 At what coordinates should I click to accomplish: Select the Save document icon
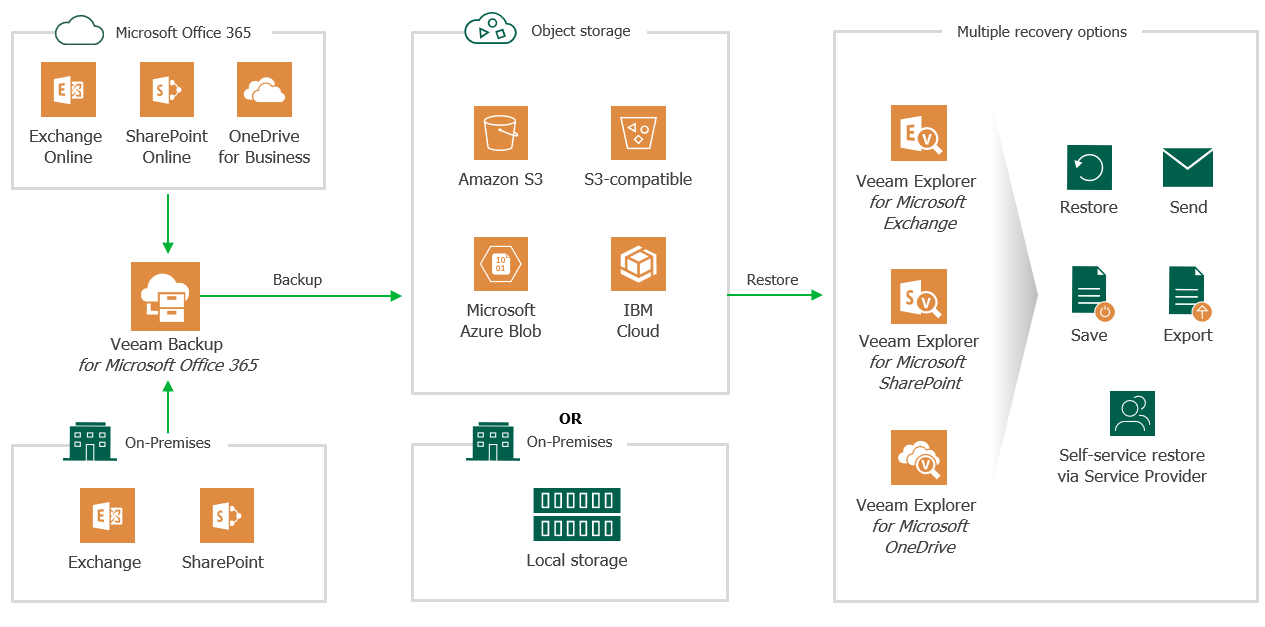click(1091, 293)
